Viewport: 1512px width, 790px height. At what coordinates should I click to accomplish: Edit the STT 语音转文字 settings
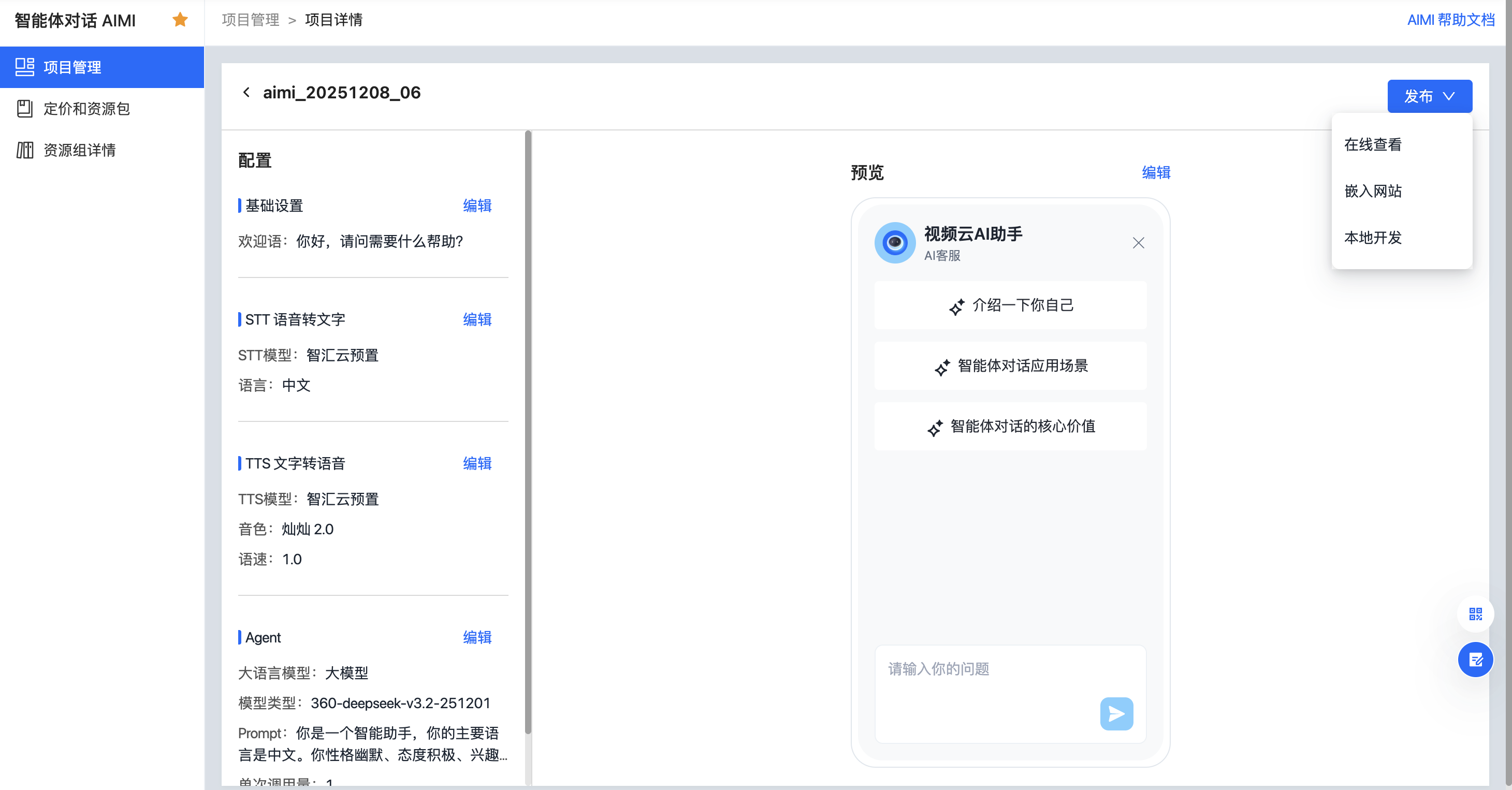[476, 319]
